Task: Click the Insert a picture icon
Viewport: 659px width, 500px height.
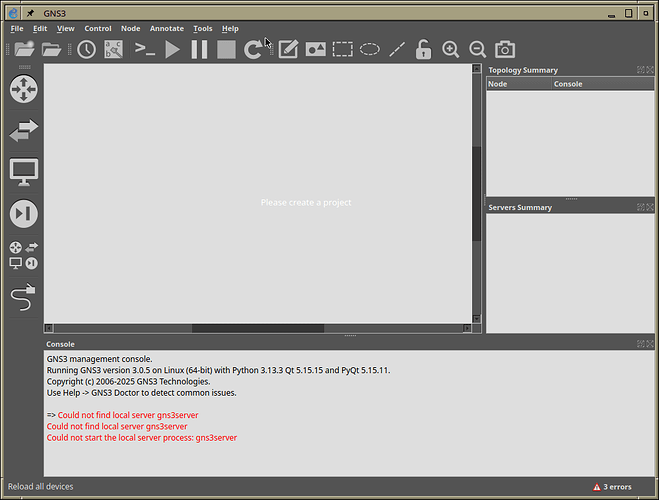Action: (x=316, y=49)
